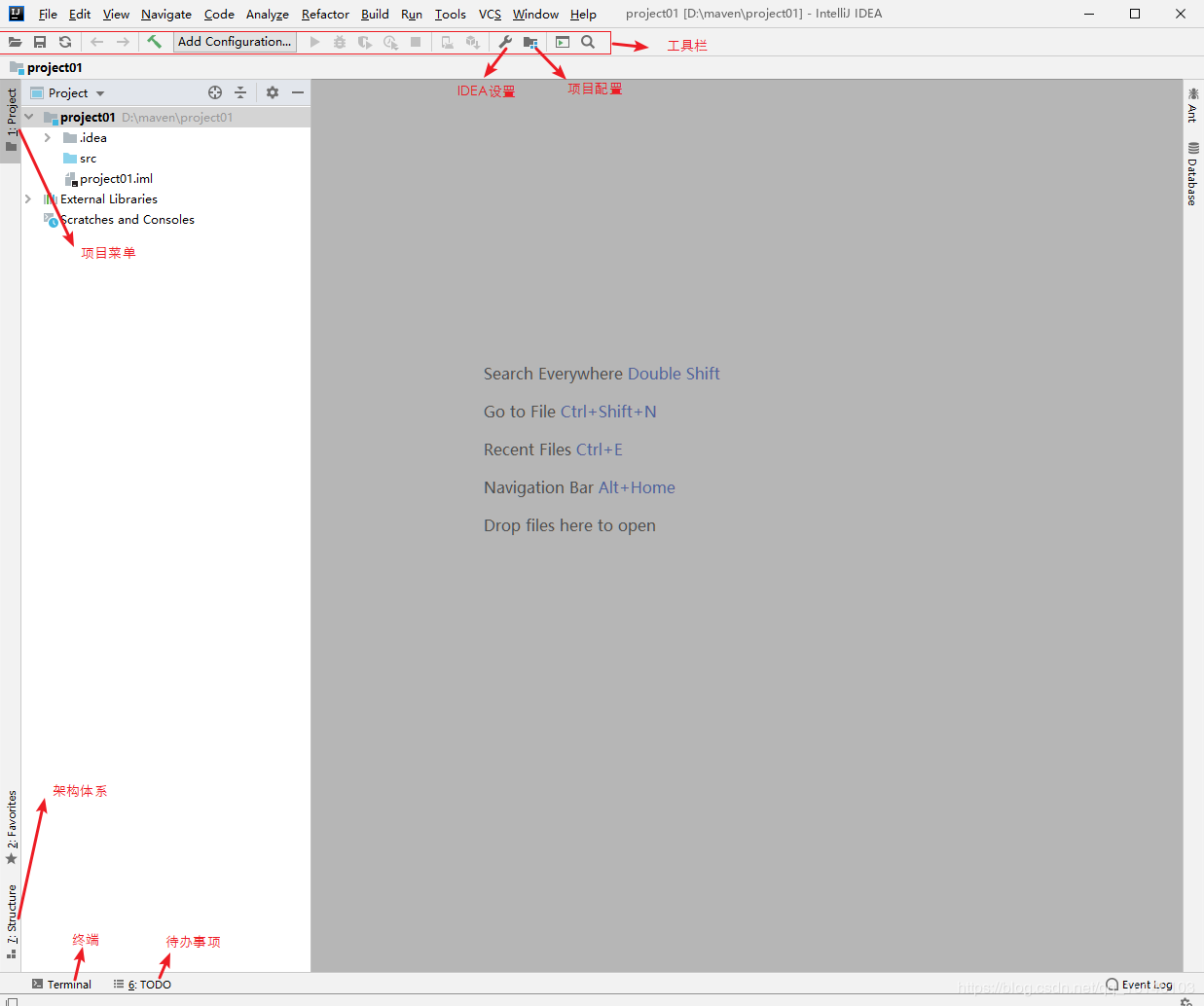Collapse the project01 root node
Screen dimensions: 1204x1006
coord(28,117)
